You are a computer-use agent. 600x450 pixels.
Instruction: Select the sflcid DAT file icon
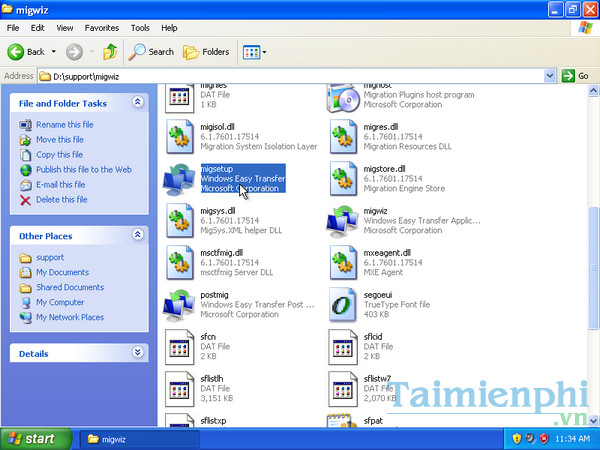(343, 347)
